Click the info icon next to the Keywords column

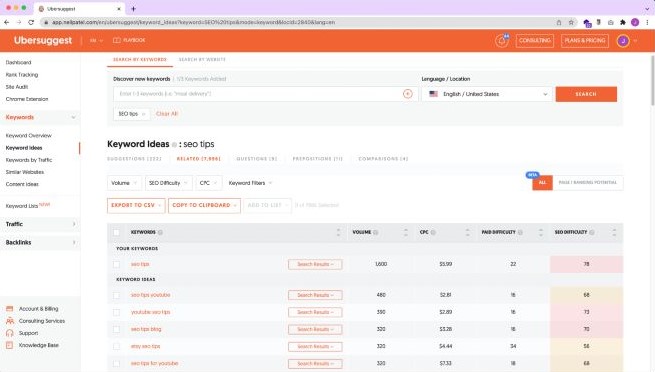tap(160, 232)
